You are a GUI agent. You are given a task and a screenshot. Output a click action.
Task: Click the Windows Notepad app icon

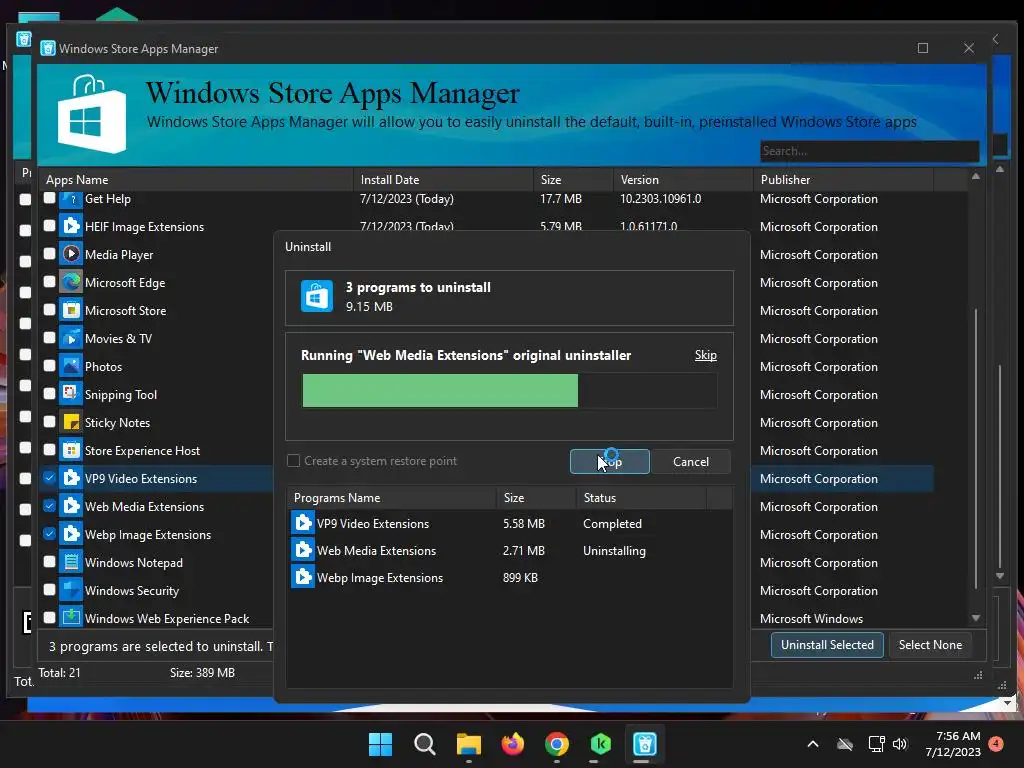pyautogui.click(x=71, y=562)
